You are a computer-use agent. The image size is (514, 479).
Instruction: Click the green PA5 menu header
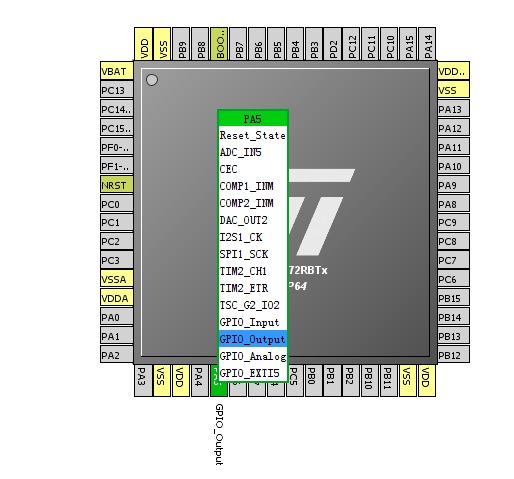[x=253, y=119]
